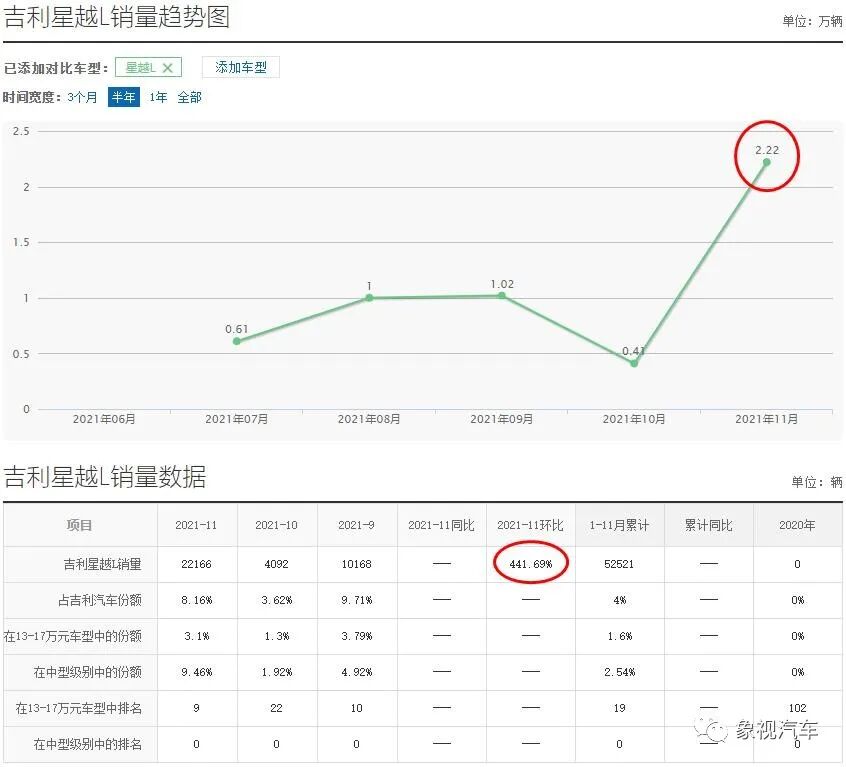The image size is (846, 767).
Task: Click the 2021-11 column header
Action: (196, 525)
